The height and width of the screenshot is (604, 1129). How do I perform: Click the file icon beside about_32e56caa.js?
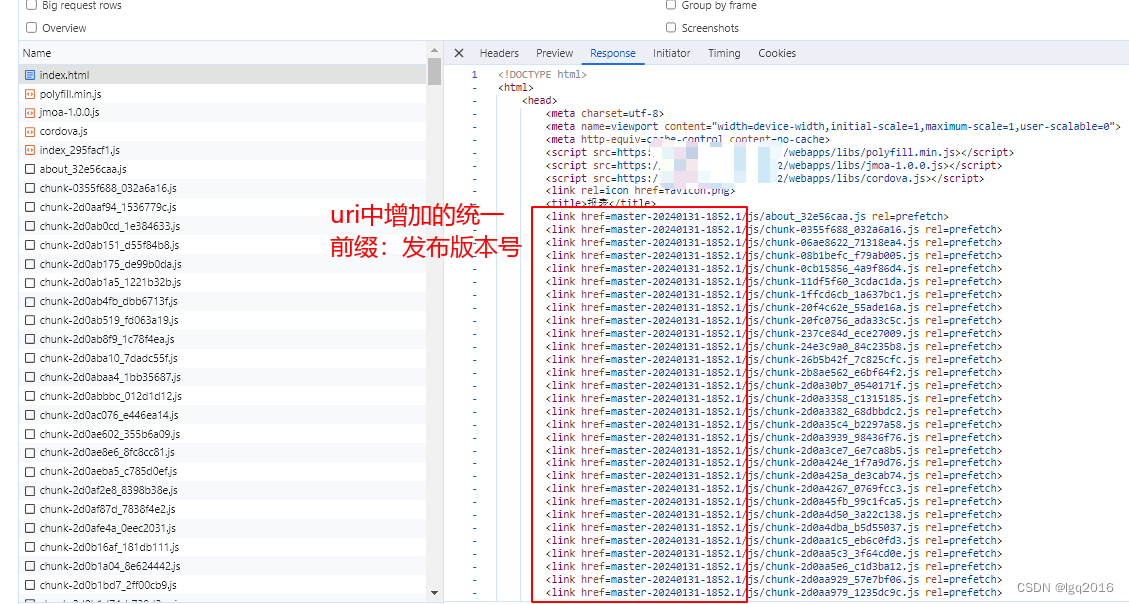tap(30, 169)
